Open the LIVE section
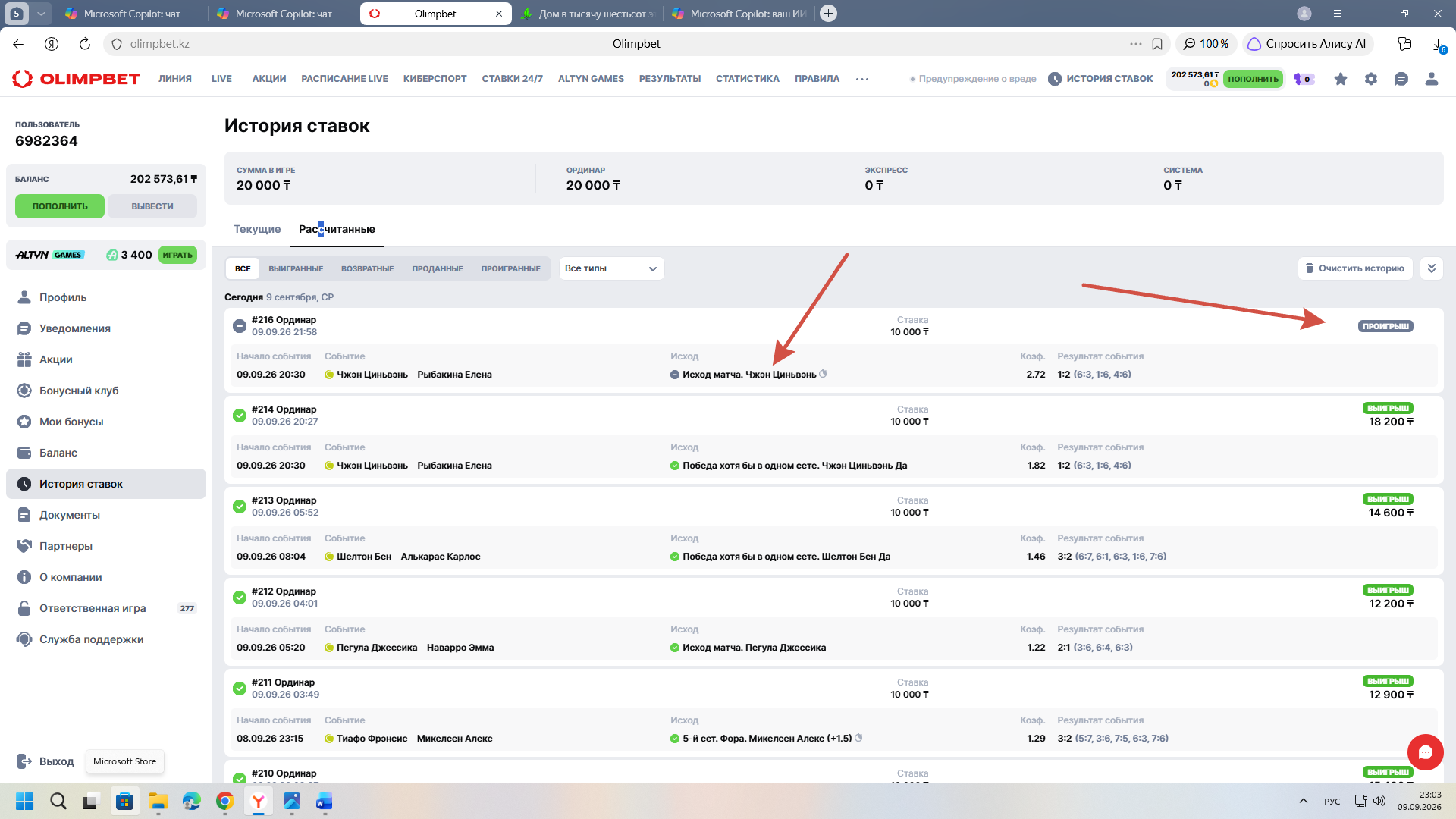The width and height of the screenshot is (1456, 819). click(x=221, y=79)
